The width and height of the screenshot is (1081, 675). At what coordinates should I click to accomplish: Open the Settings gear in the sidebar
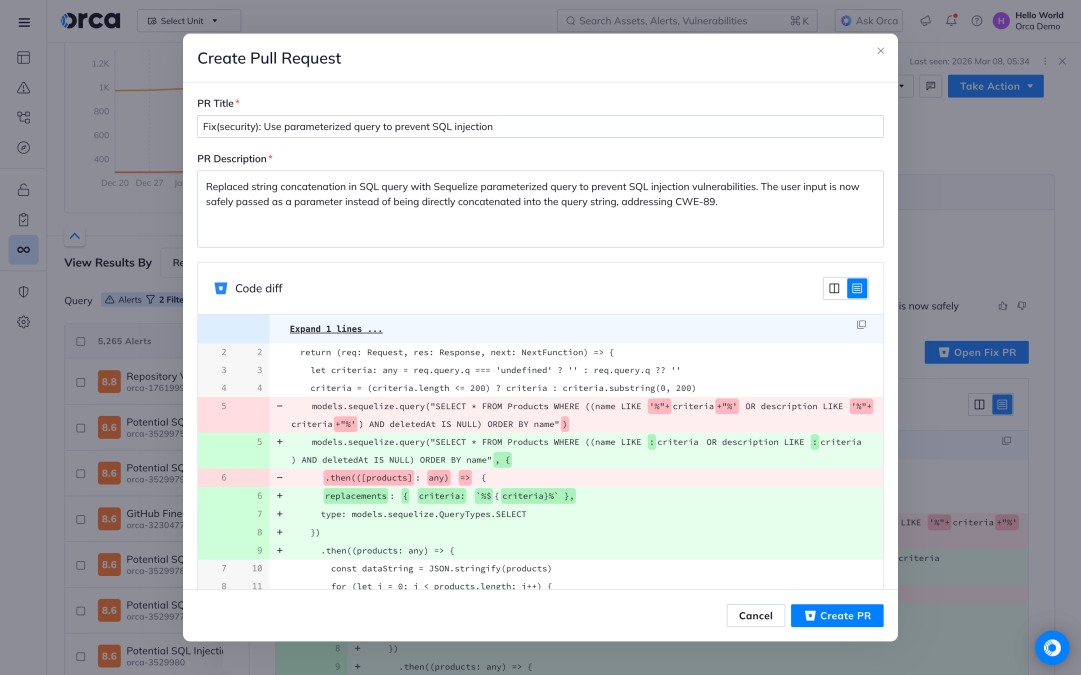click(x=24, y=321)
